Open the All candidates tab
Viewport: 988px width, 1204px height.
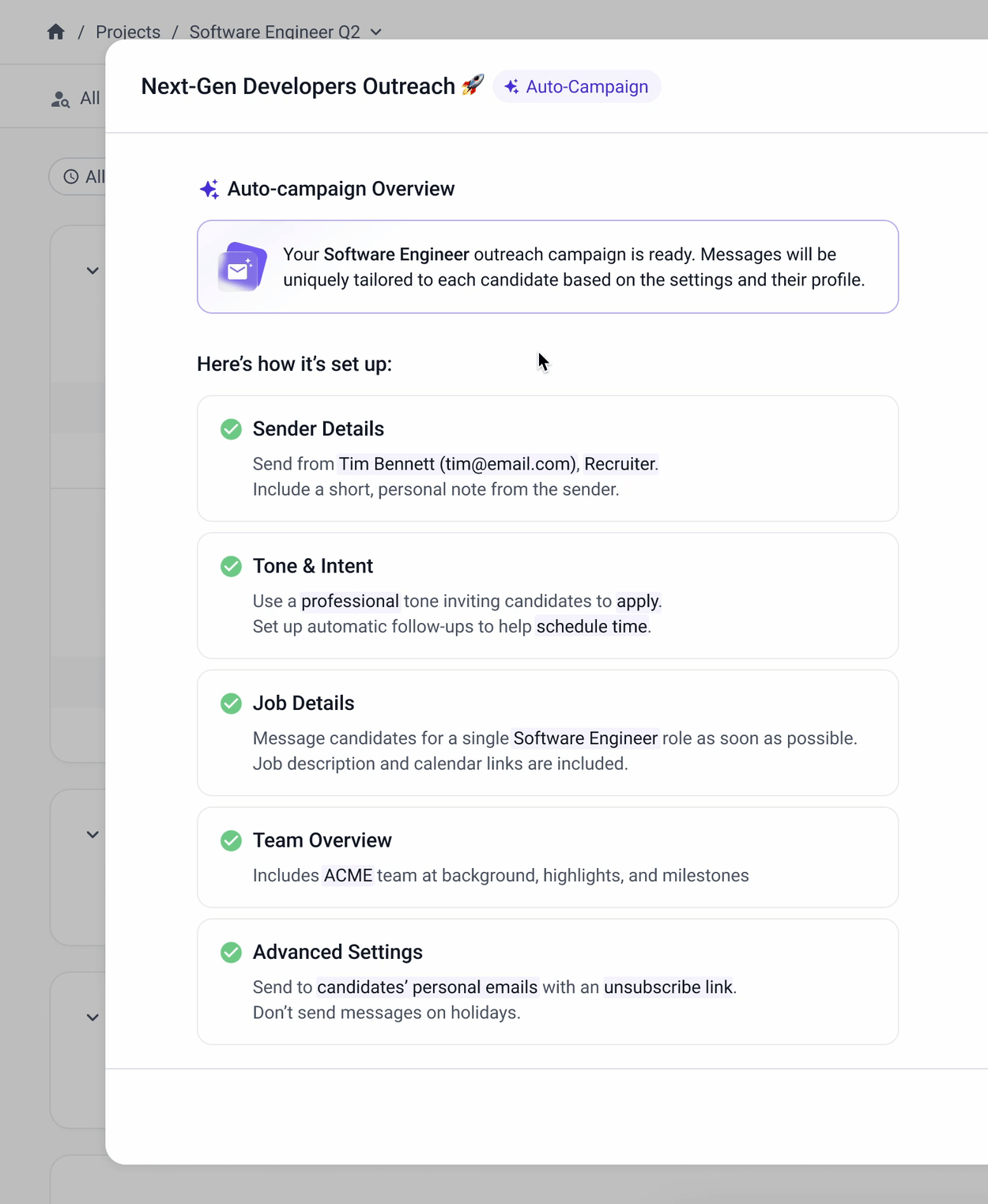[x=89, y=99]
